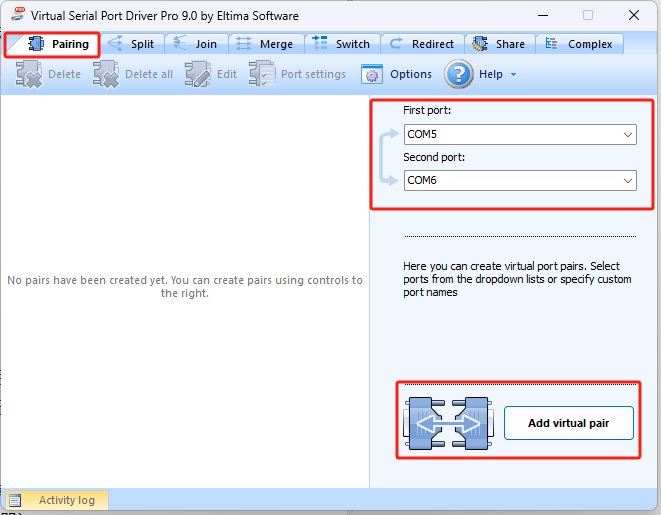Image resolution: width=661 pixels, height=515 pixels.
Task: Click the 'Second port:' label
Action: coord(434,157)
